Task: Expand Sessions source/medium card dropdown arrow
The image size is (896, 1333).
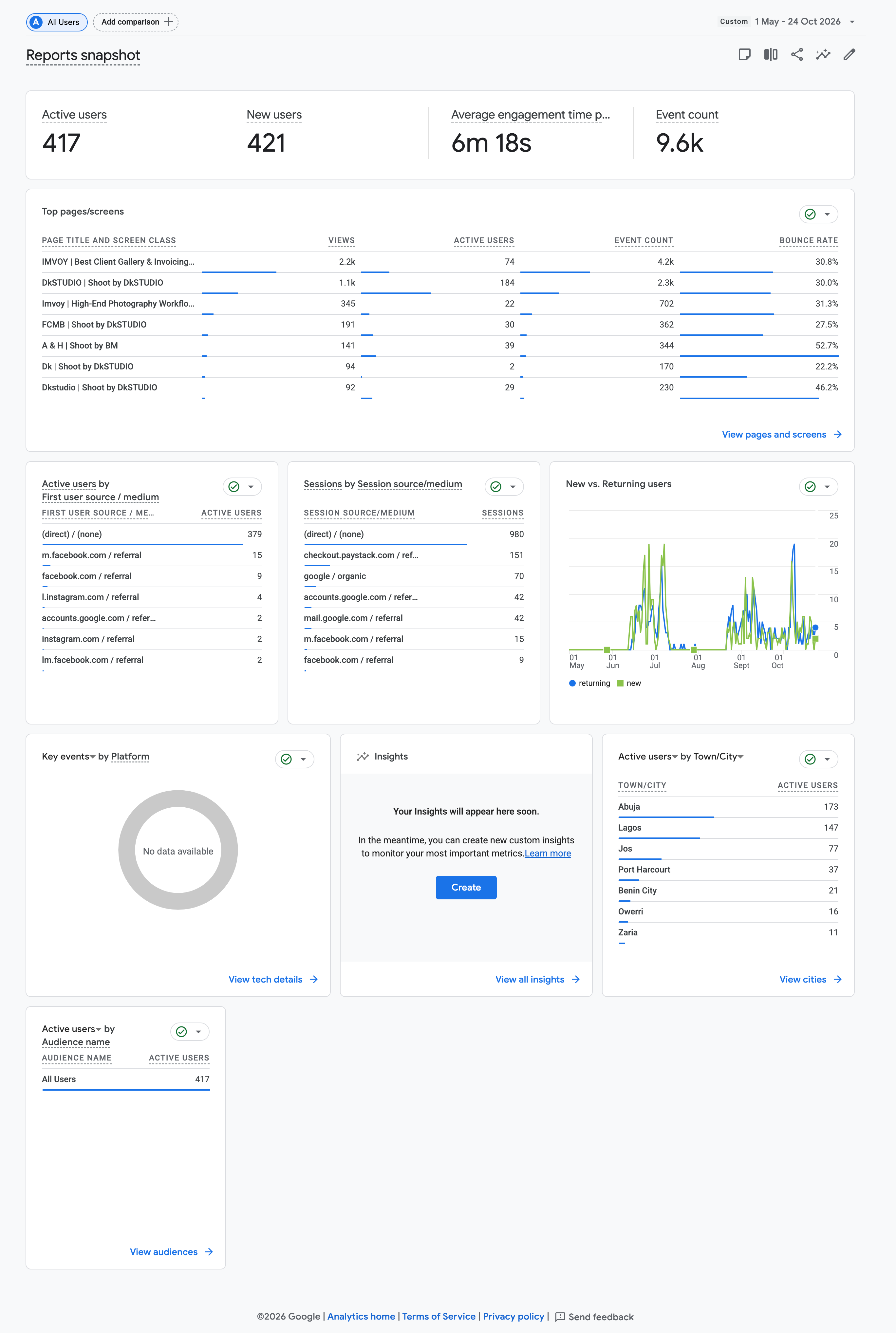Action: (513, 487)
